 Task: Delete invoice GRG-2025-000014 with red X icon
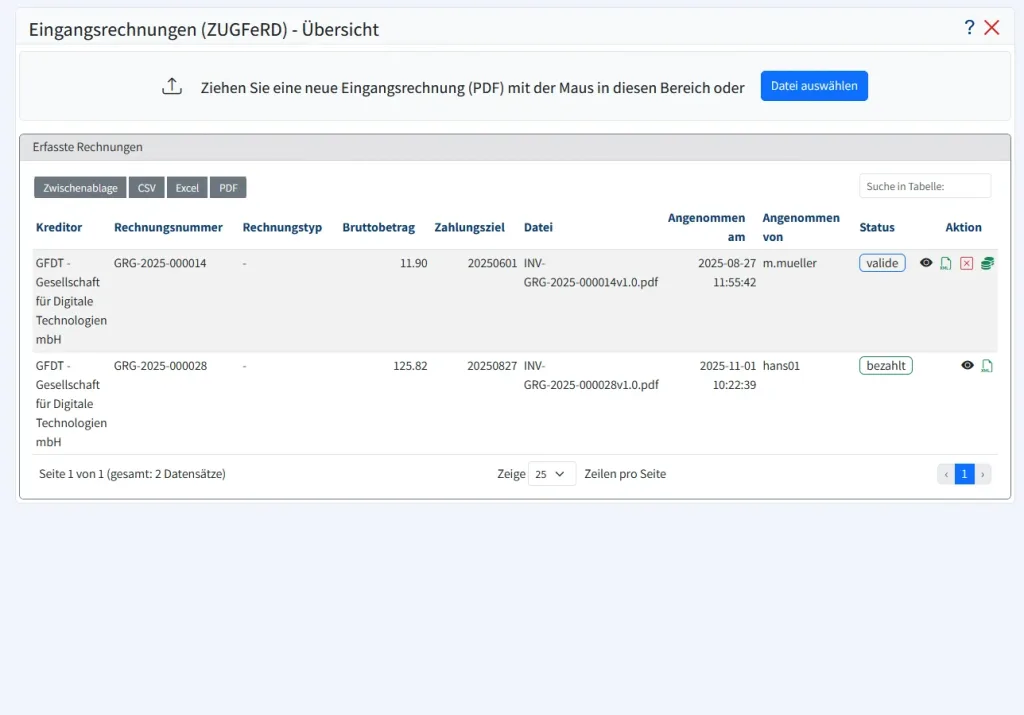pos(965,263)
